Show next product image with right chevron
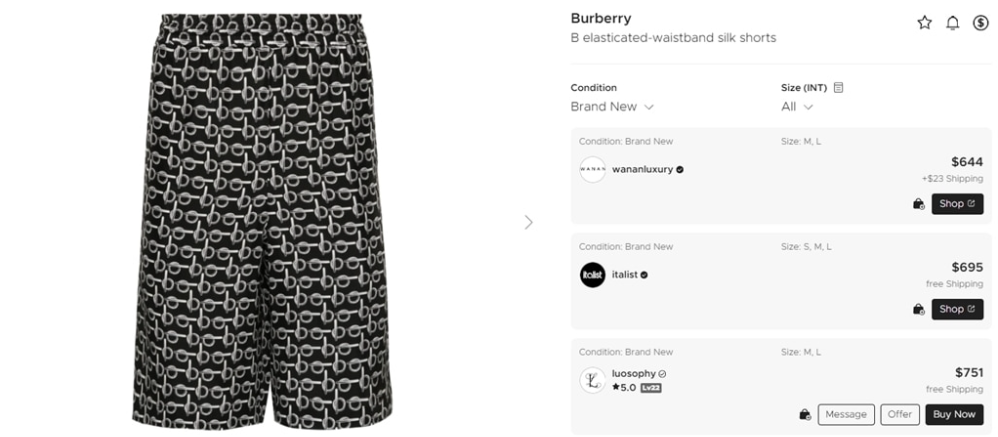This screenshot has width=998, height=437. (x=529, y=222)
